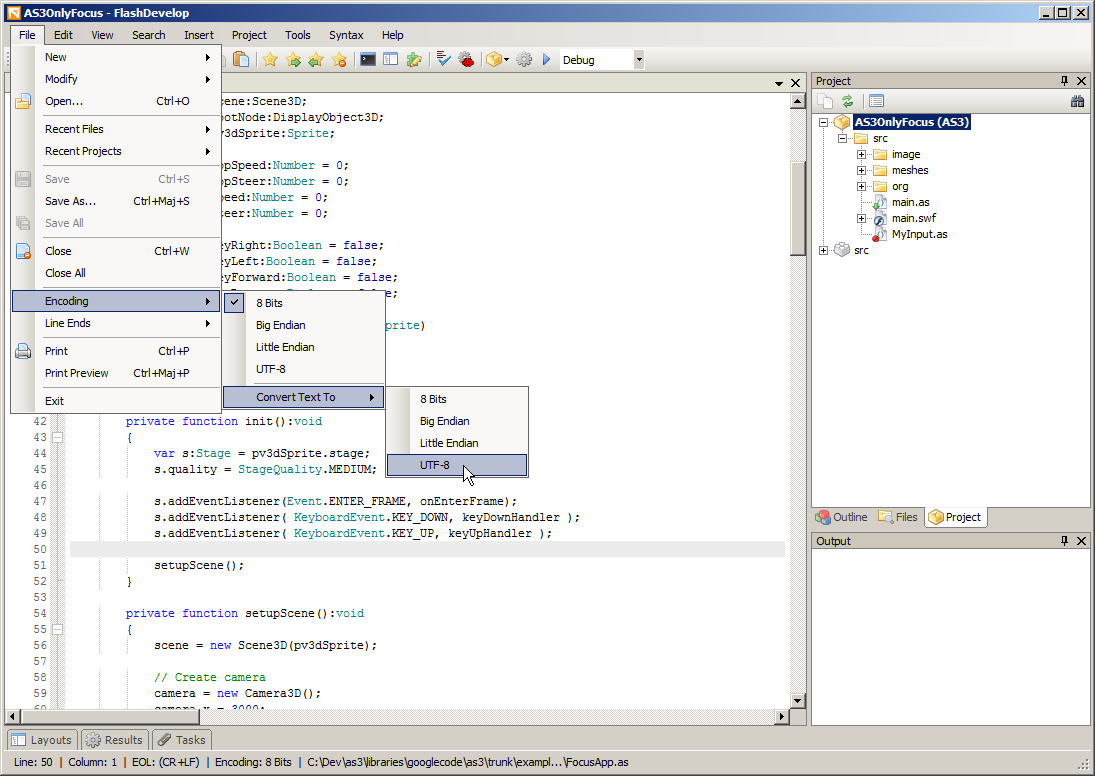This screenshot has width=1095, height=776.
Task: Choose Save As... from File menu
Action: tap(116, 201)
